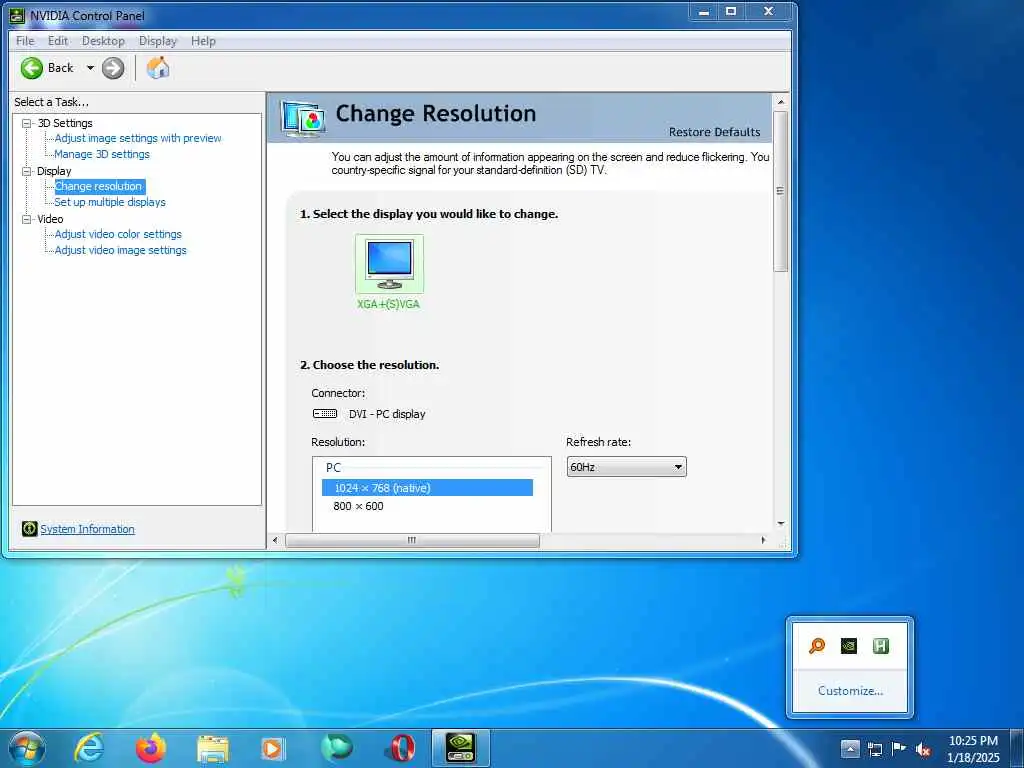Collapse the 3D Settings tree node
The height and width of the screenshot is (768, 1024).
click(27, 123)
